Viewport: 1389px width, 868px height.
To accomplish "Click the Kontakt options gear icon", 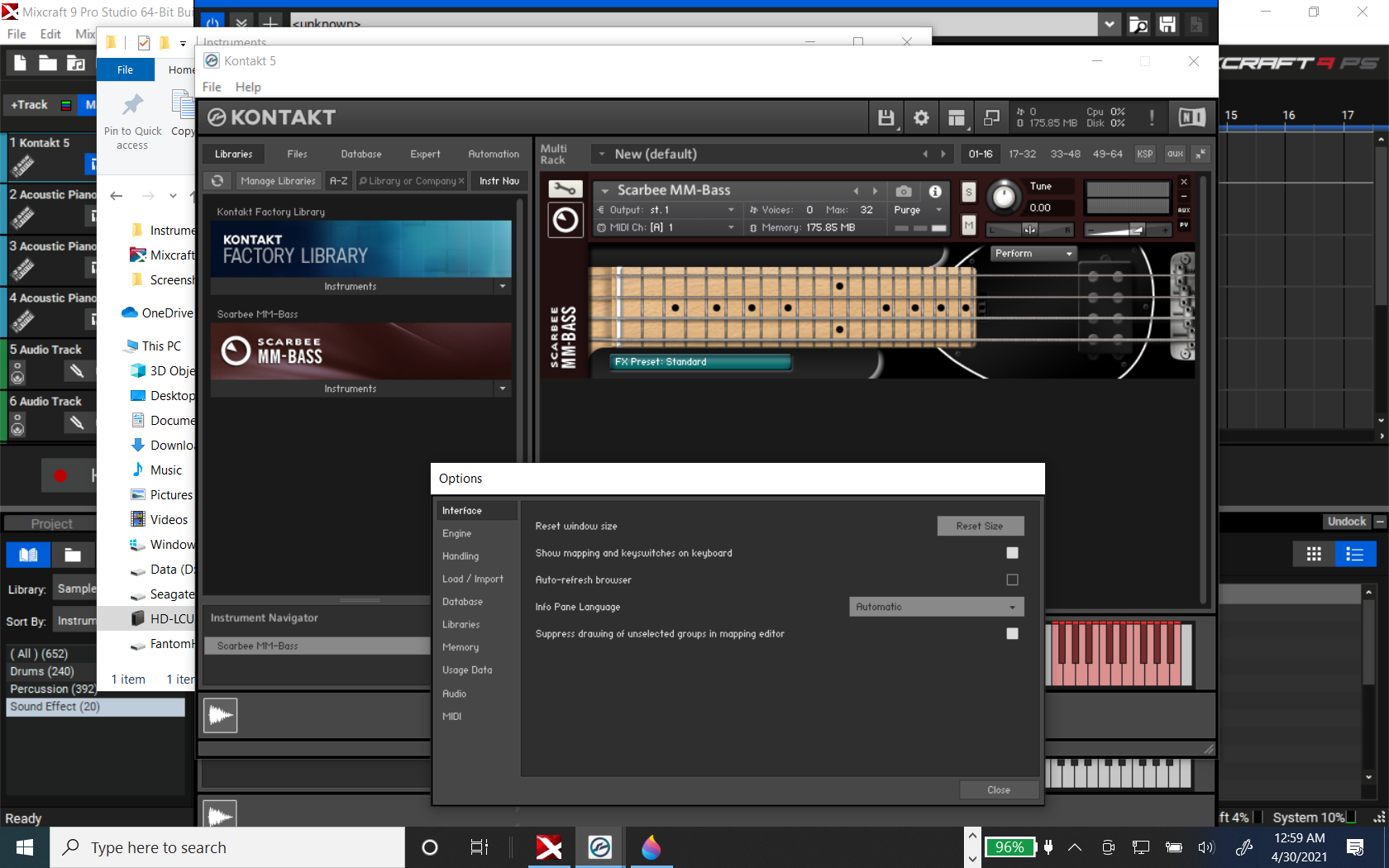I will point(921,118).
